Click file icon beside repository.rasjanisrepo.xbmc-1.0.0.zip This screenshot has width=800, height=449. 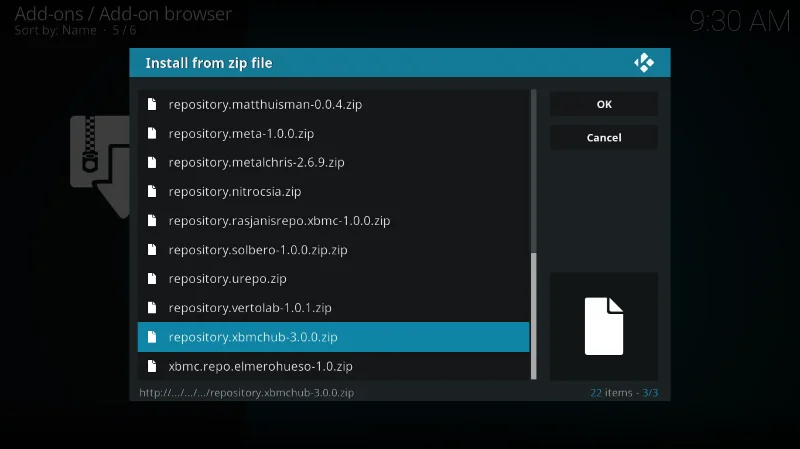[152, 220]
